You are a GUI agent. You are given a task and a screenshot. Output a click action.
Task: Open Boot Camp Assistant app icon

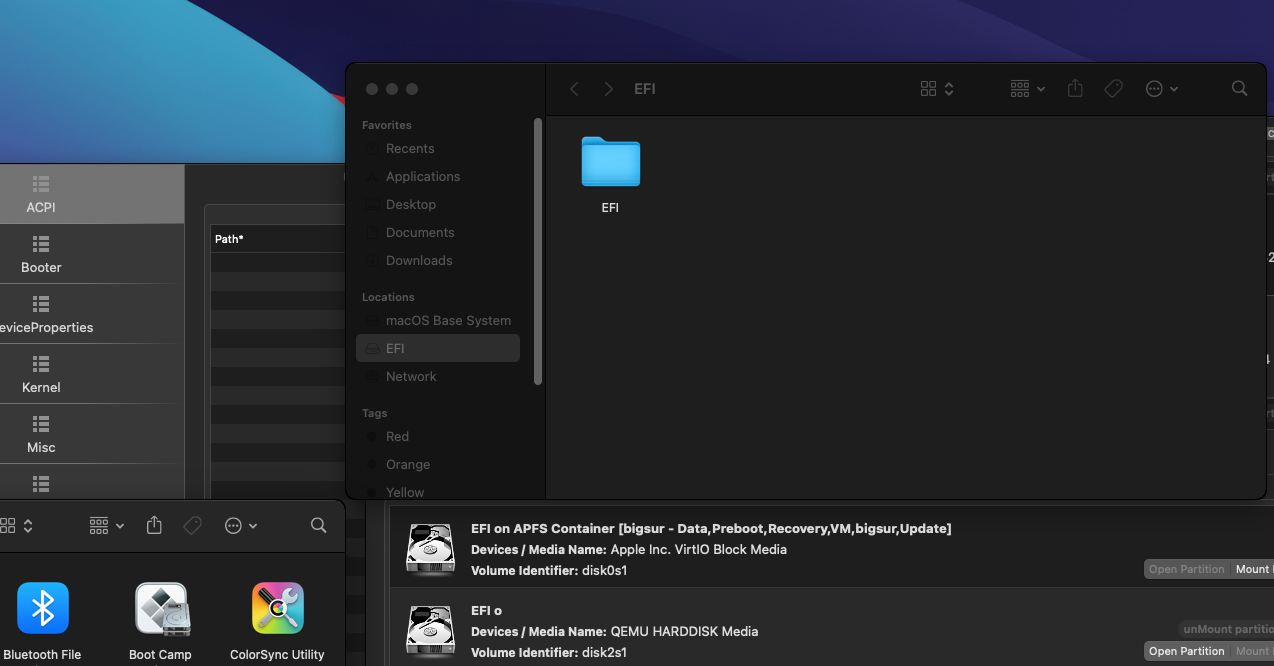click(x=161, y=608)
